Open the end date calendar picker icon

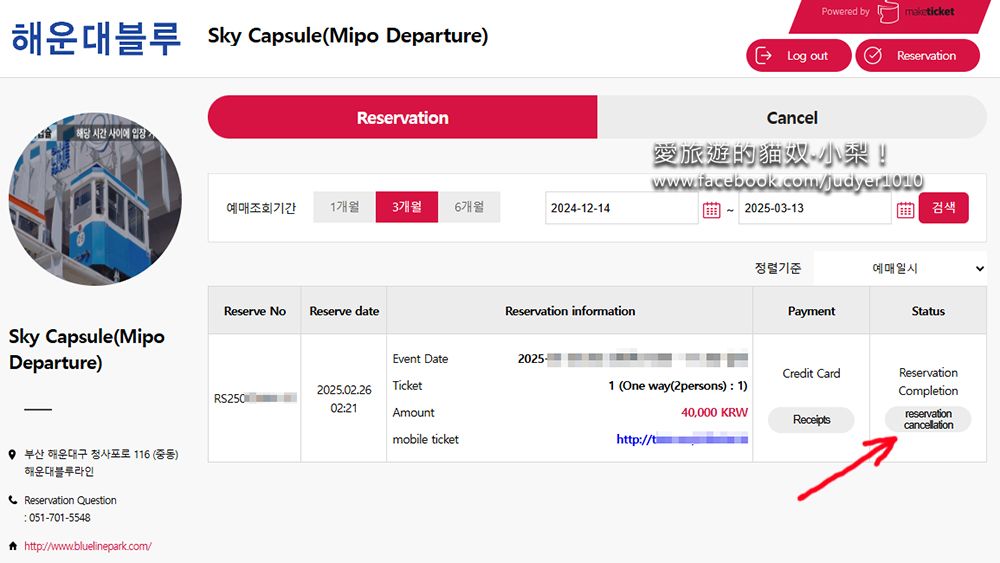click(x=904, y=209)
